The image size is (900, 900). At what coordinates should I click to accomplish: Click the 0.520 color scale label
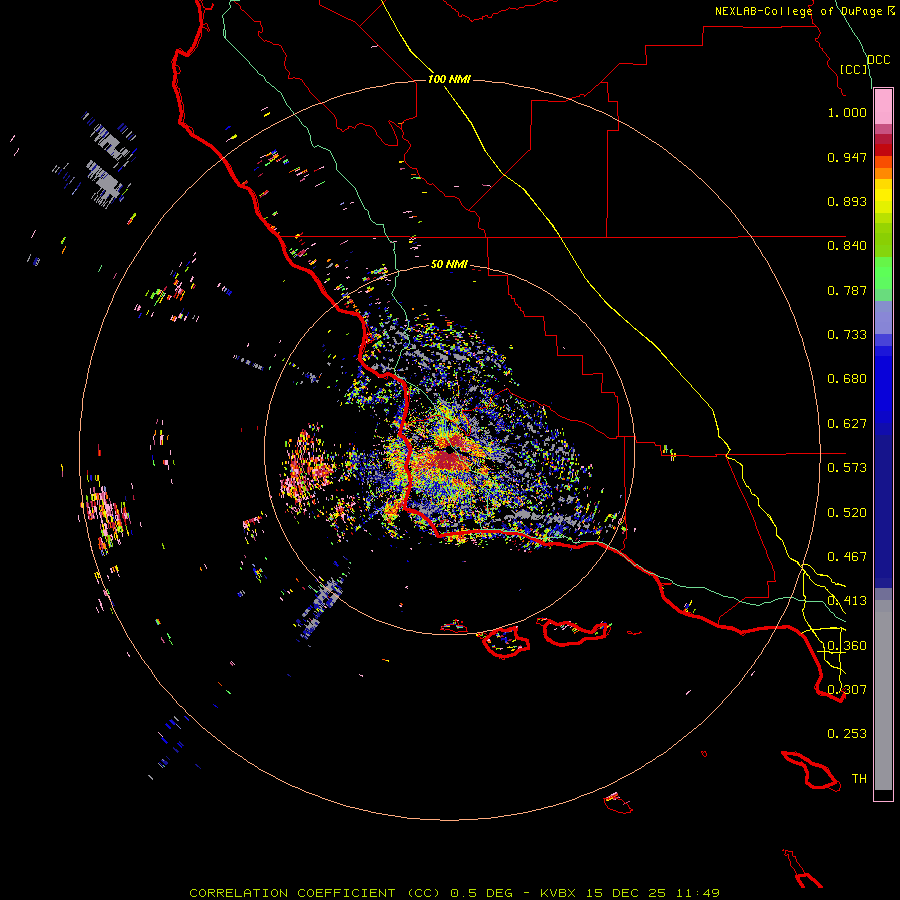(847, 513)
